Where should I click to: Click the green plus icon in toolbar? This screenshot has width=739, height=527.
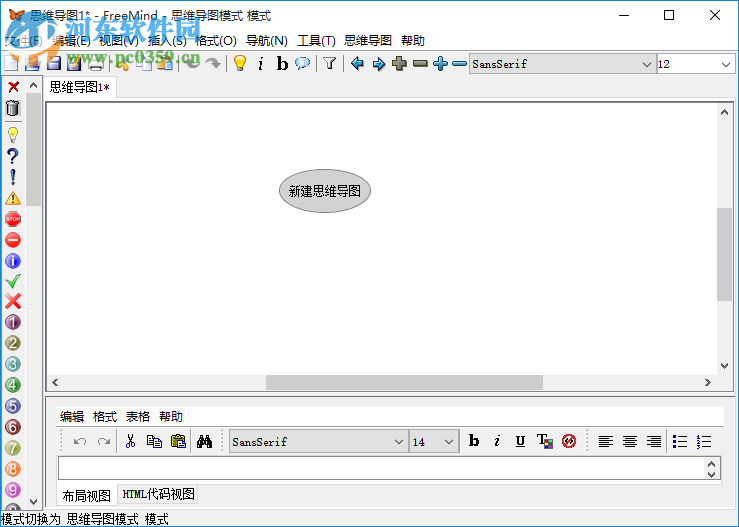point(399,63)
